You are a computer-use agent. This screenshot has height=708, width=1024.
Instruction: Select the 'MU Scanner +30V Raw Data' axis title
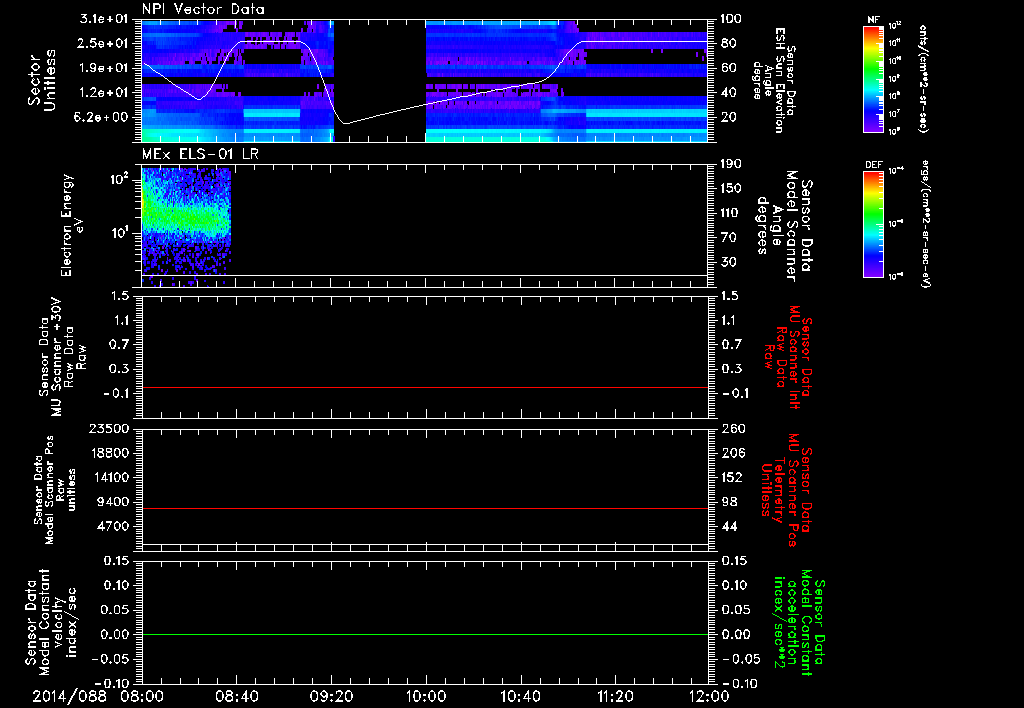click(61, 357)
